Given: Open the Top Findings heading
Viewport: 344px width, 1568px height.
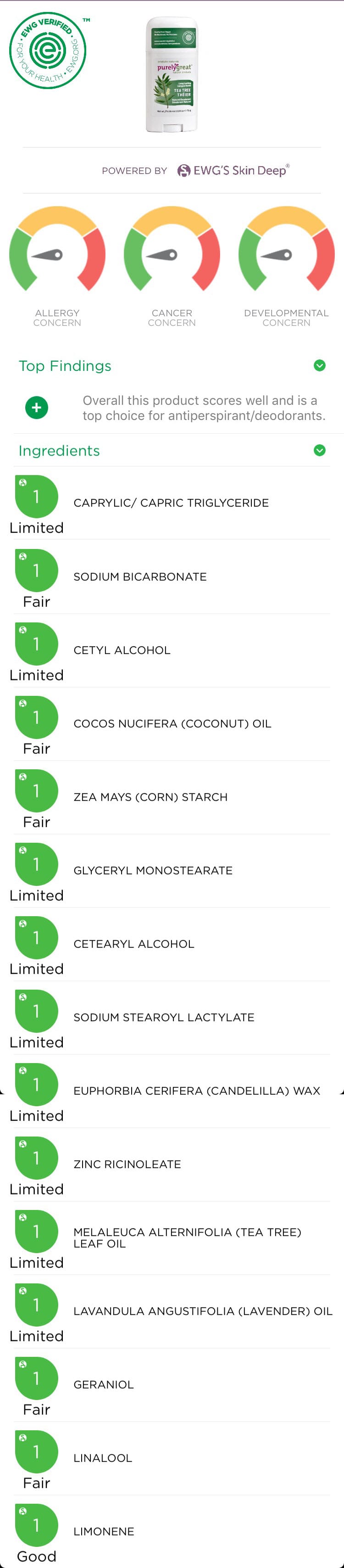Looking at the screenshot, I should (65, 366).
